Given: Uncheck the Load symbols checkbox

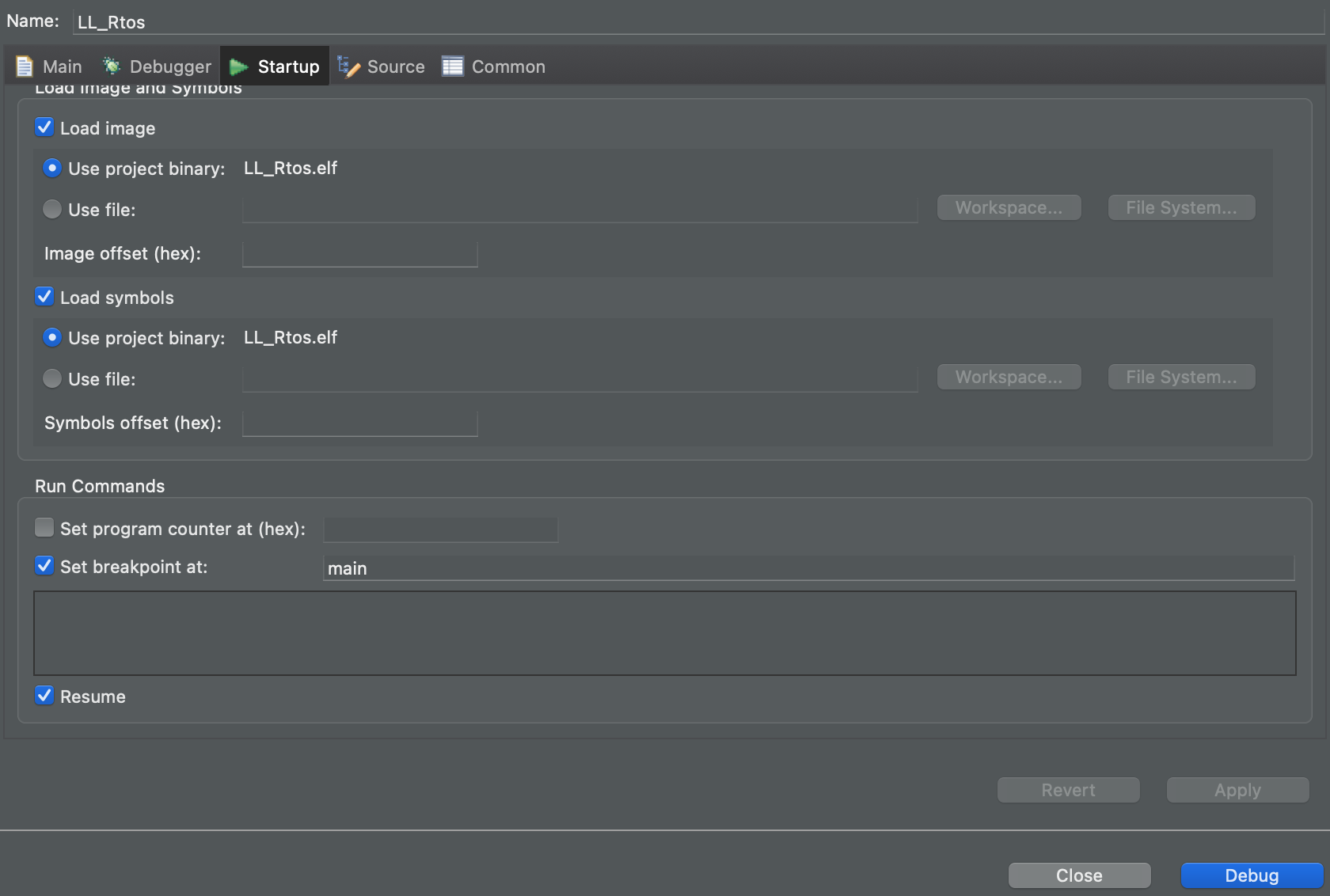Looking at the screenshot, I should [x=44, y=297].
